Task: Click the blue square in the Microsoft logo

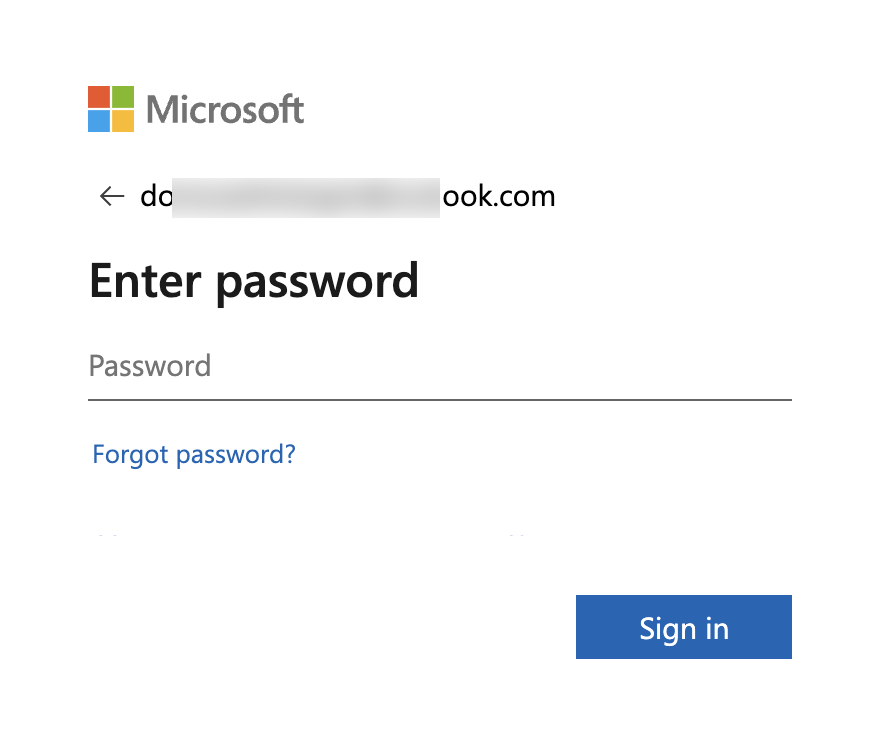Action: tap(99, 120)
